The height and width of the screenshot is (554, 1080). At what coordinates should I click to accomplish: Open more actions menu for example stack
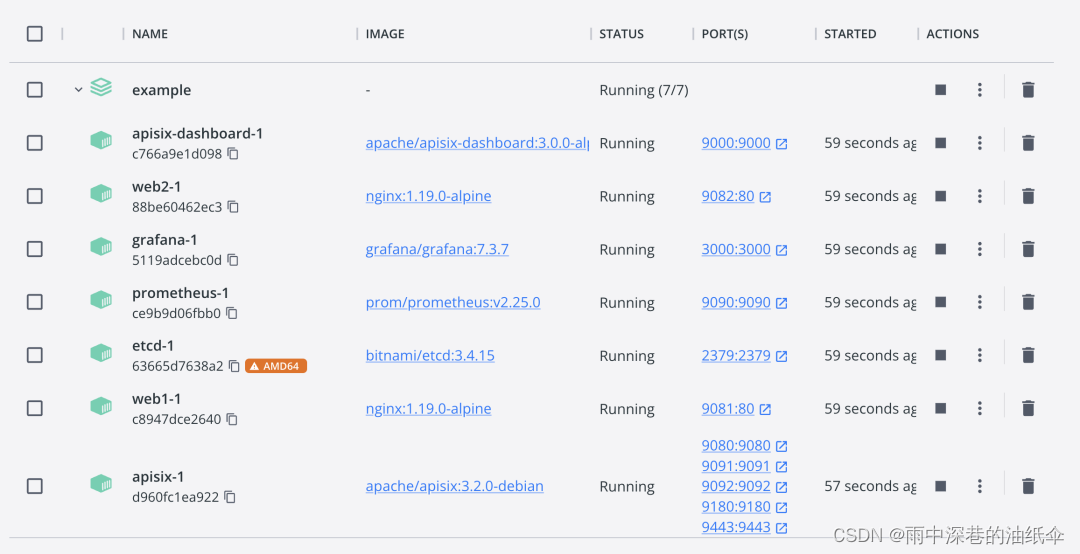(979, 90)
